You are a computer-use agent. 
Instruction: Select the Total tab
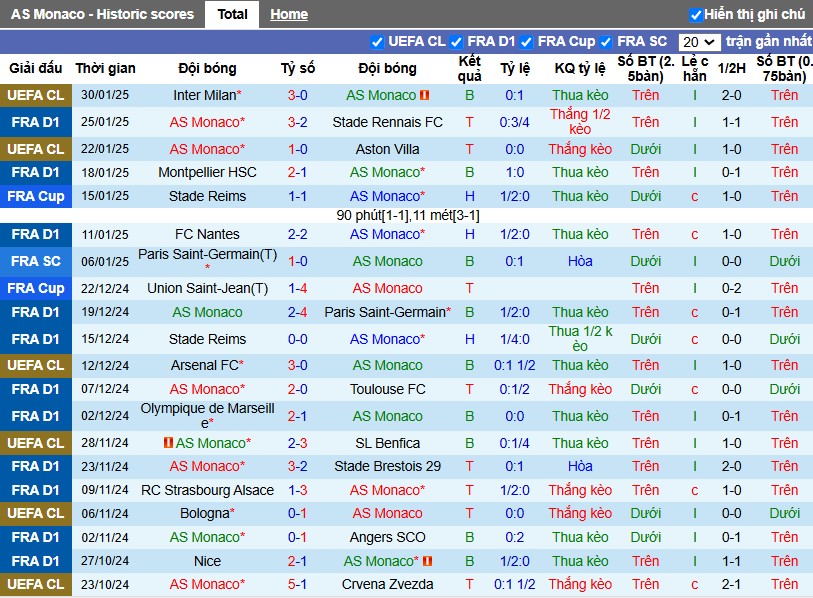232,15
